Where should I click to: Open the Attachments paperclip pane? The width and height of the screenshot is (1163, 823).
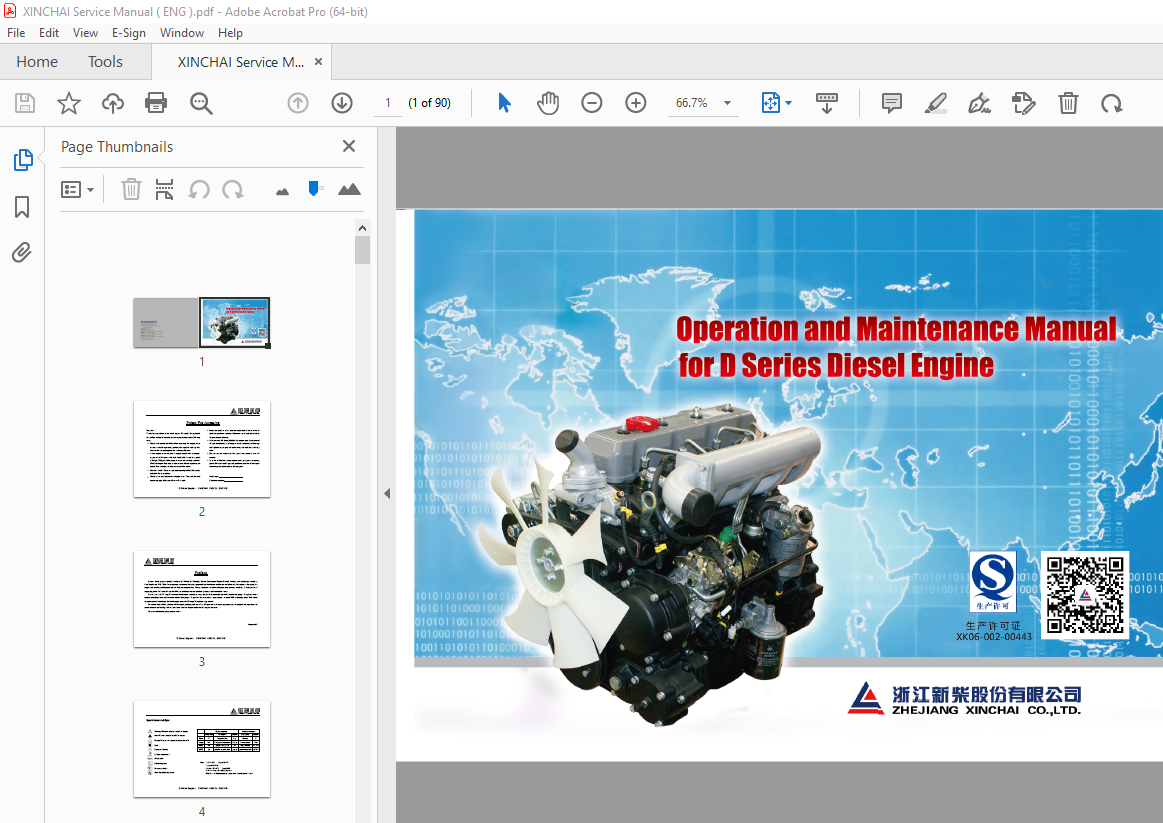(x=22, y=253)
